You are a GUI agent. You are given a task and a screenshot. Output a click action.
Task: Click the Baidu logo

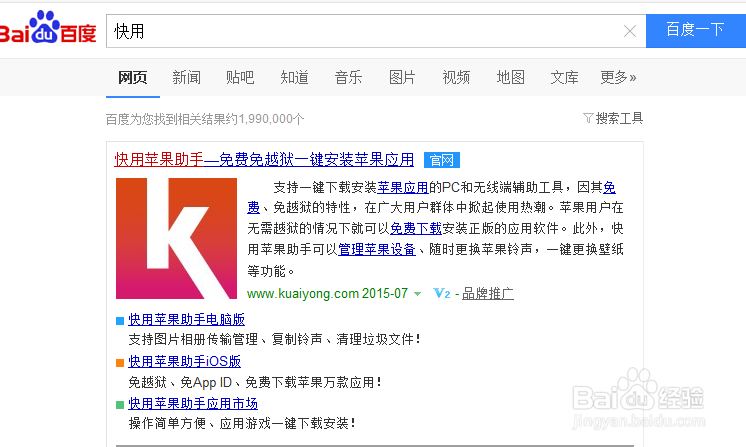(x=48, y=28)
